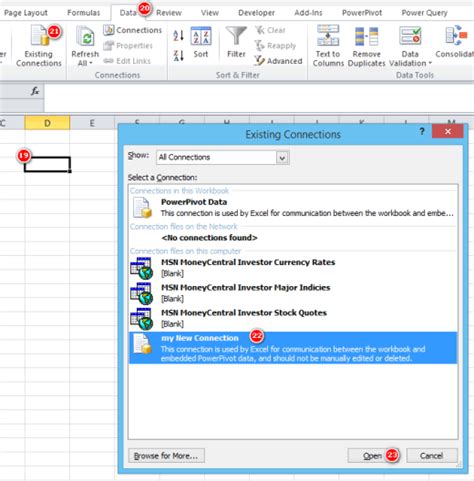Select the PowerPivot Data connection
This screenshot has height=481, width=474.
293,207
